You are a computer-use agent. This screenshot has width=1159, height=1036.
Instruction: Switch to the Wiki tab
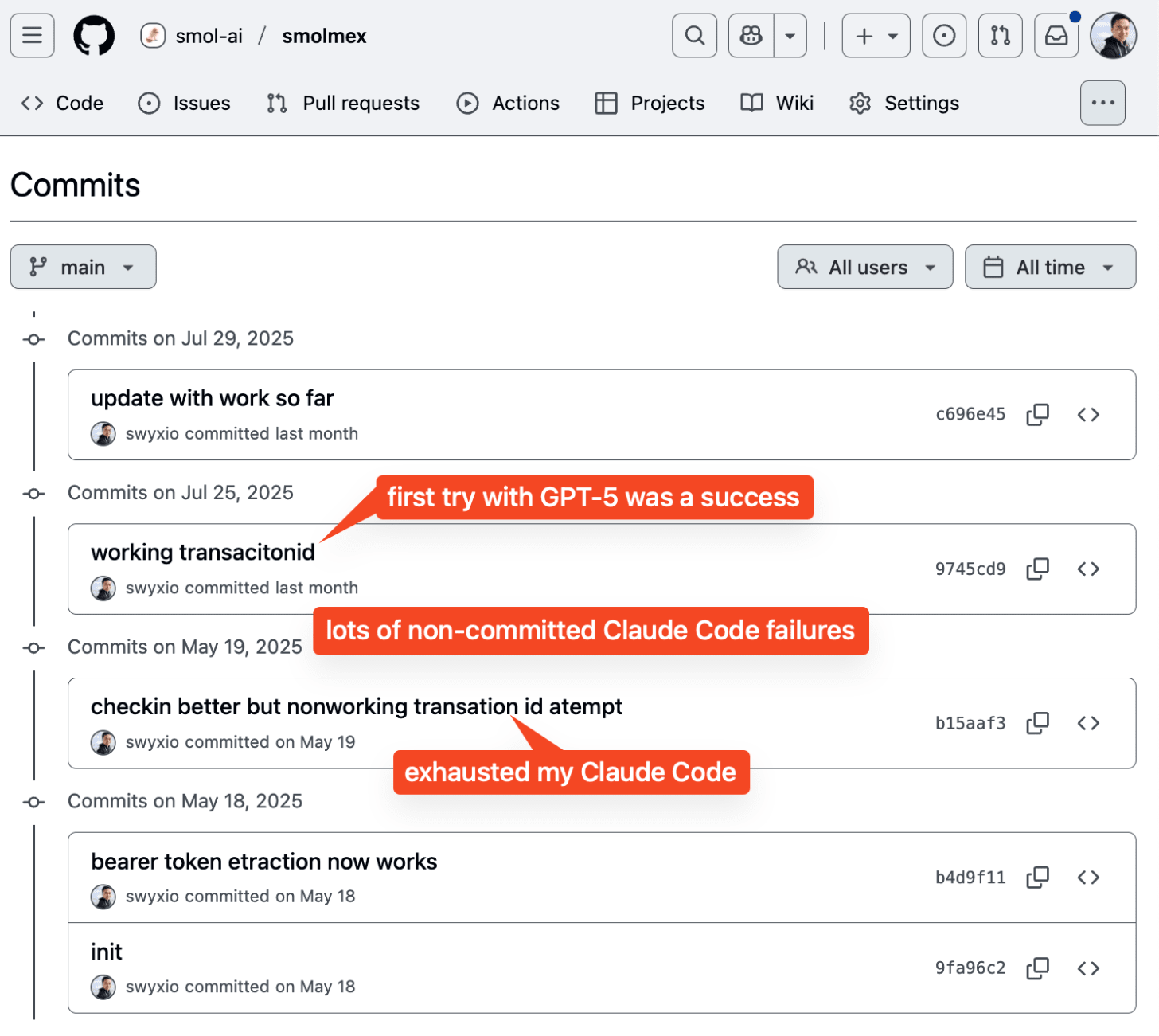pos(777,104)
